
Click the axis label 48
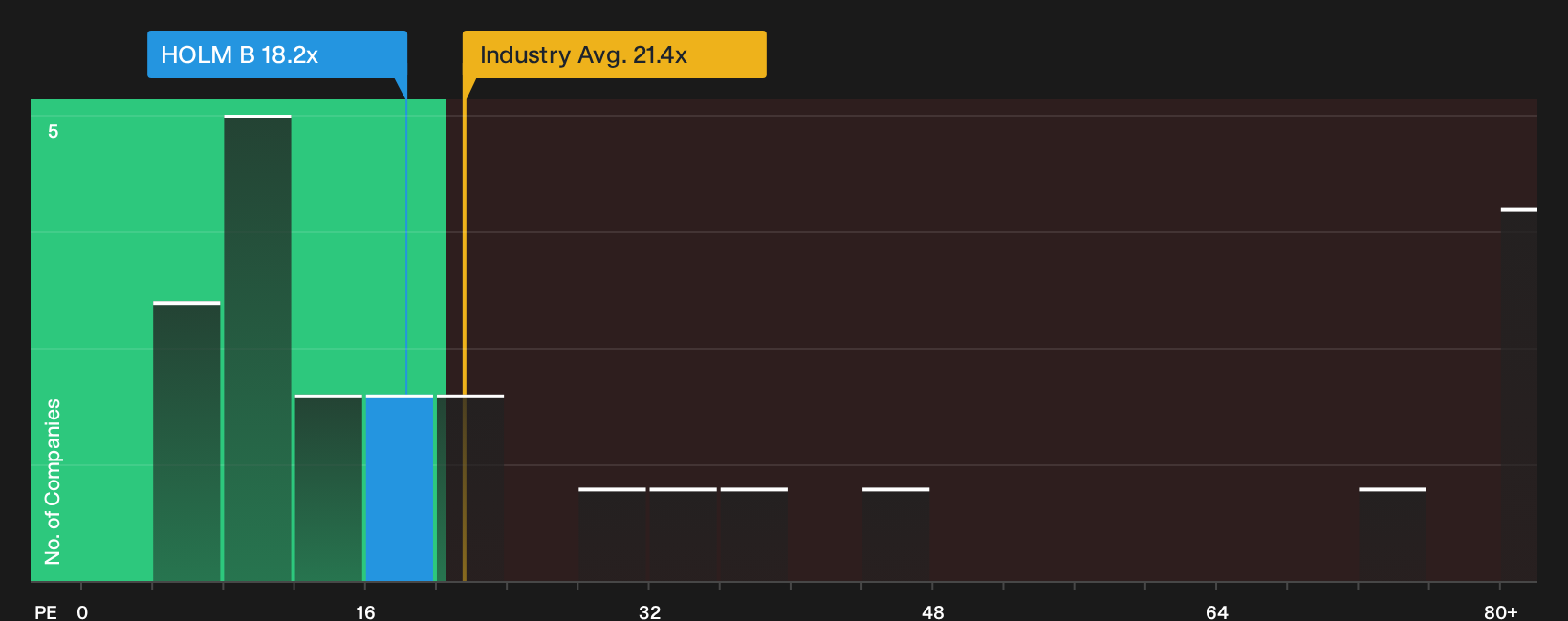pyautogui.click(x=933, y=611)
